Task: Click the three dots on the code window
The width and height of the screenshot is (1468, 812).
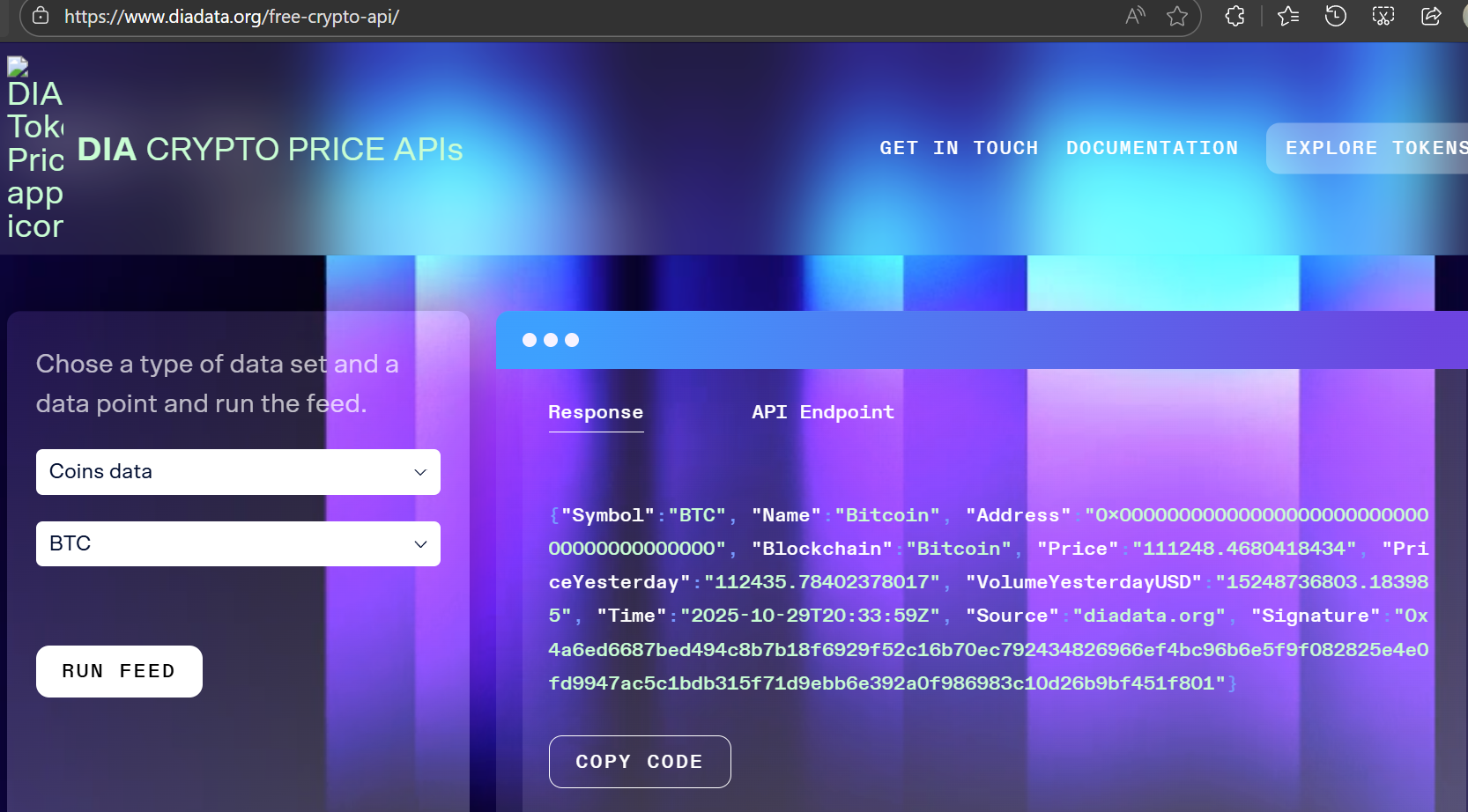Action: 550,340
